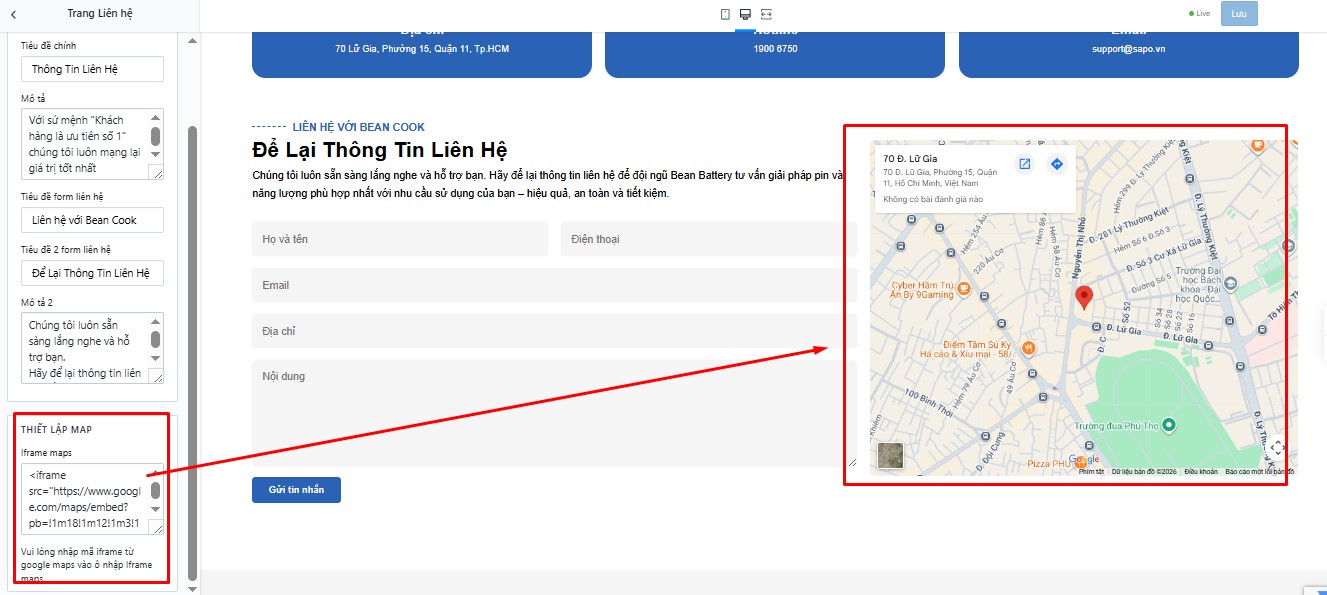
Task: Switch to full-width preview icon
Action: [766, 14]
